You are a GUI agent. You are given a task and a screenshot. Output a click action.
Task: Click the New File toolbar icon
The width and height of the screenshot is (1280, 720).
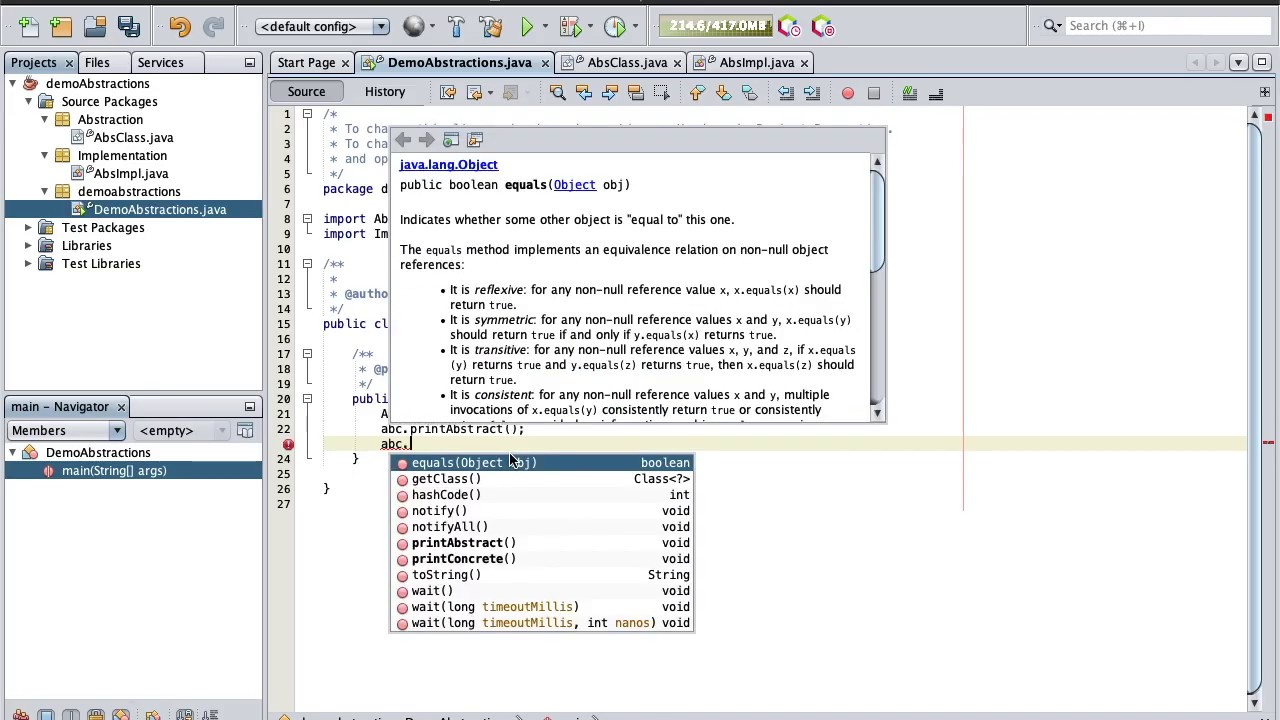[x=28, y=27]
